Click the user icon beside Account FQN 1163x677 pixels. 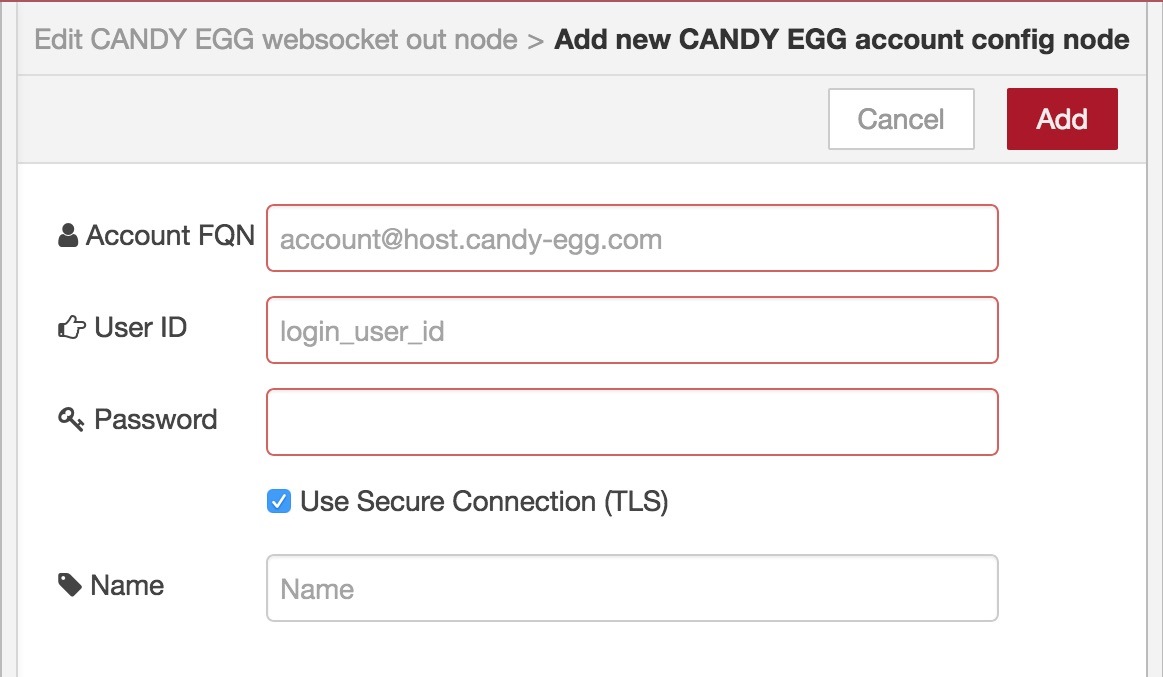pyautogui.click(x=68, y=235)
